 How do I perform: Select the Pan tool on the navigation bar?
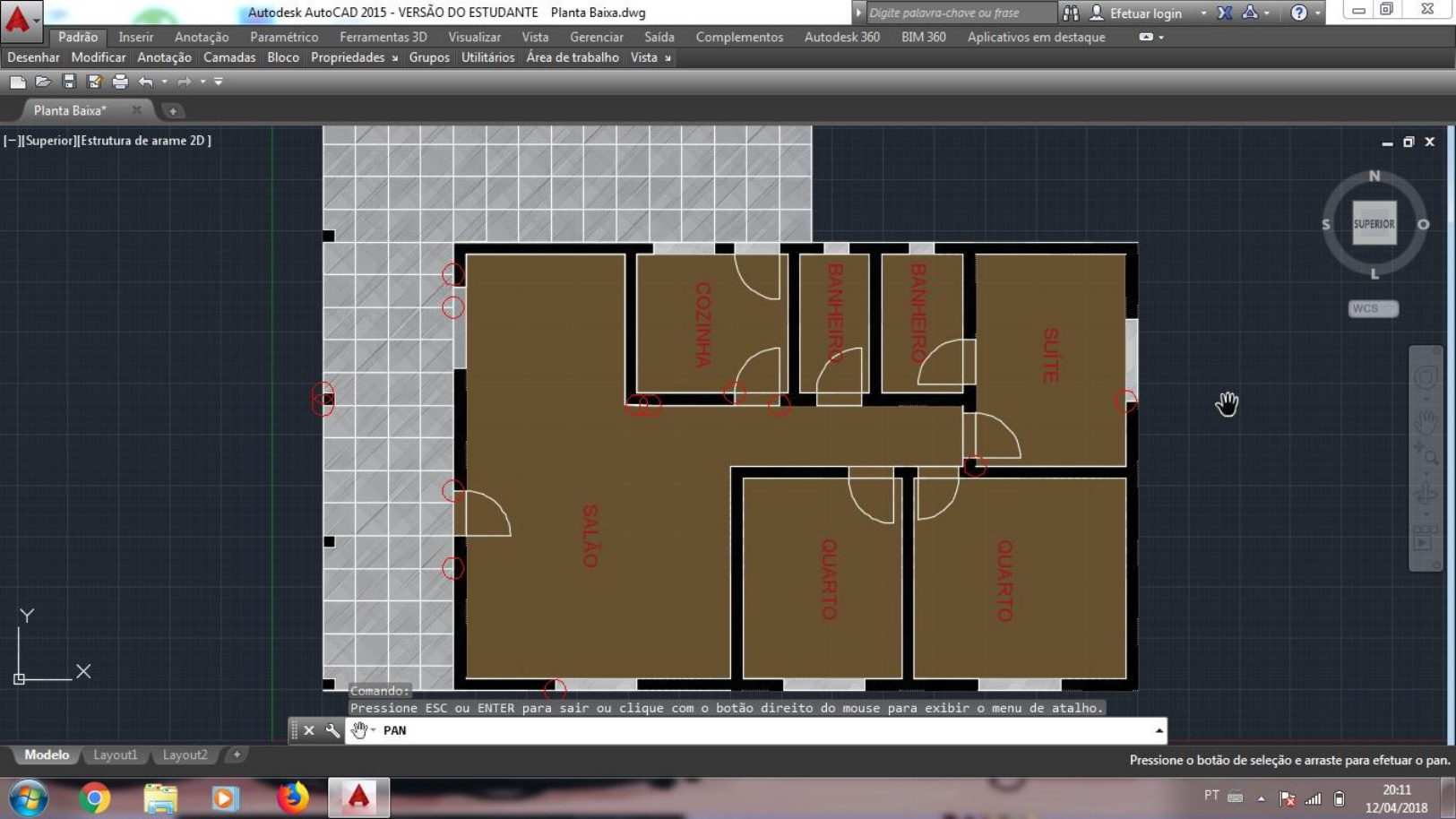point(1425,419)
